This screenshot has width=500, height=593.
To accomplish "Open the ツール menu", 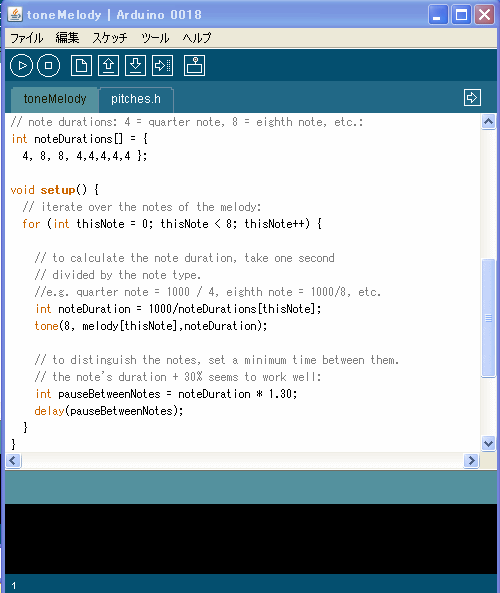I will click(x=155, y=38).
